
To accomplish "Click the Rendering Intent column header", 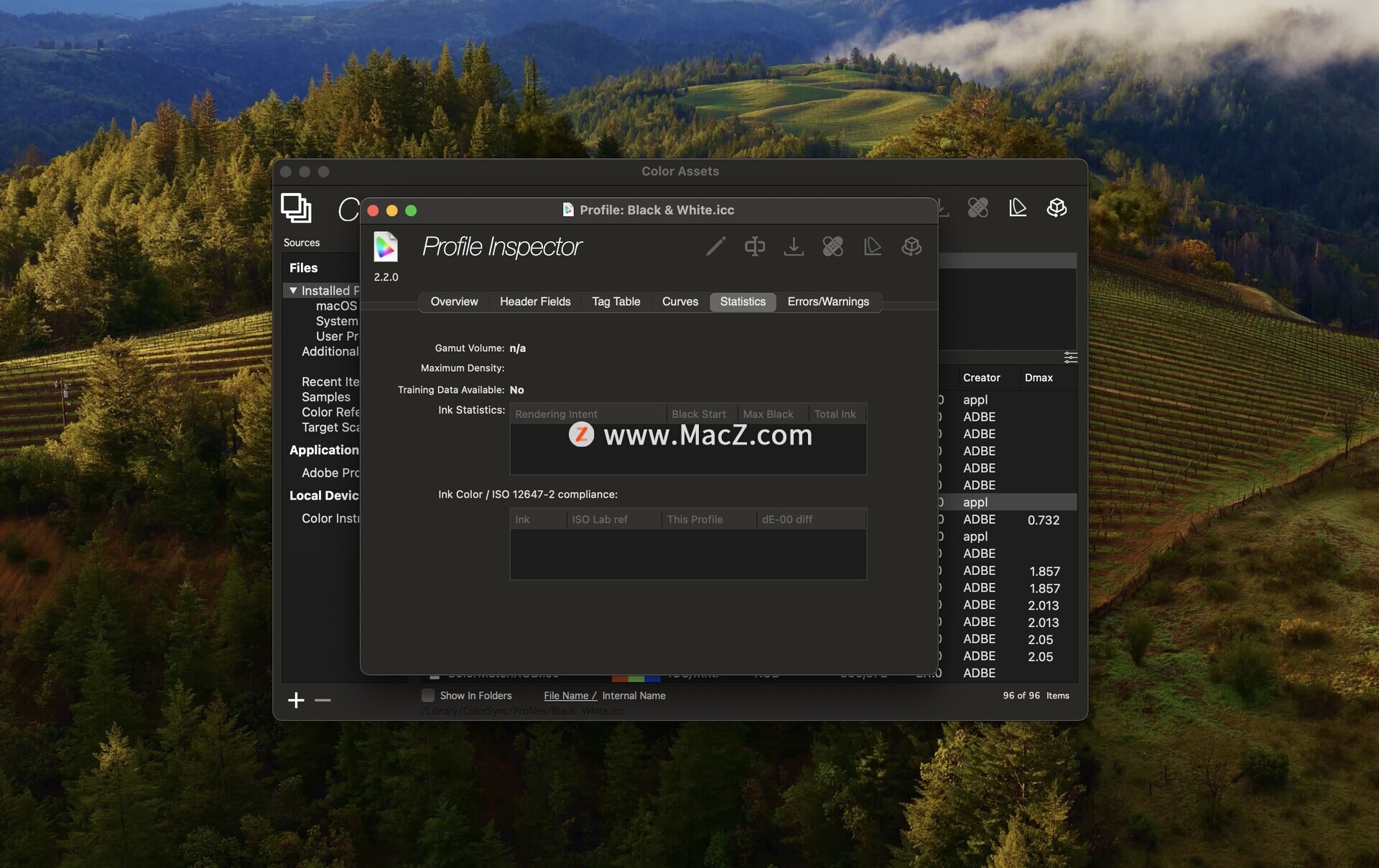I will pos(588,414).
